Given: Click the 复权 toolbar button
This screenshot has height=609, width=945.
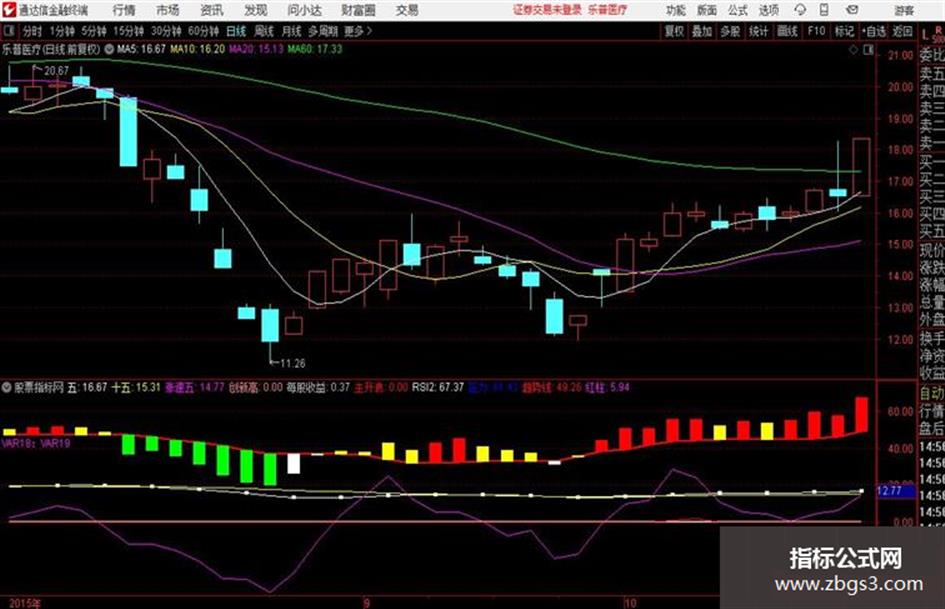Looking at the screenshot, I should (x=674, y=31).
